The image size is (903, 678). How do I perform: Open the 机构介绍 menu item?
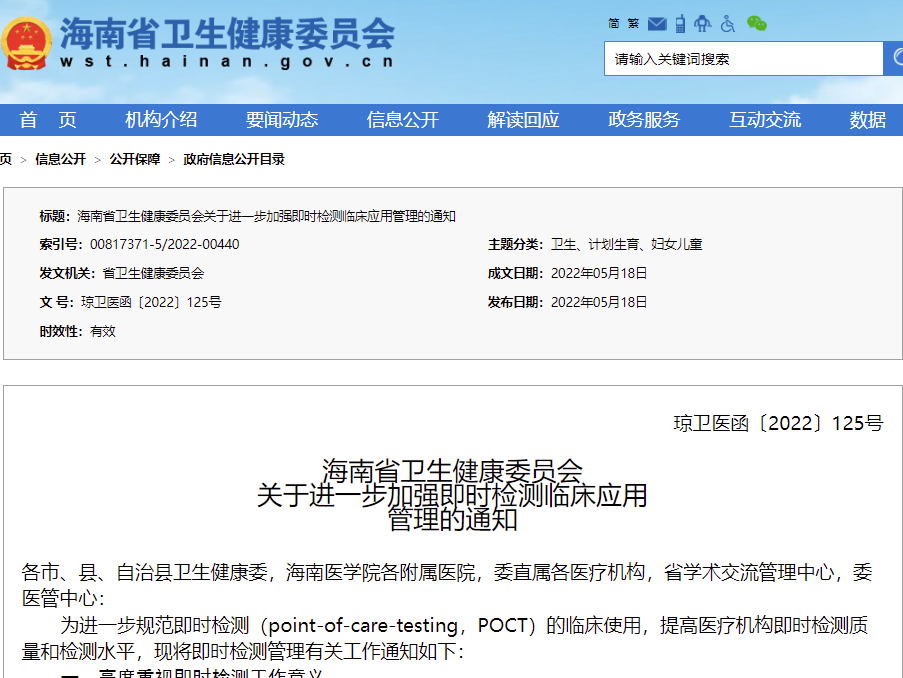point(161,120)
